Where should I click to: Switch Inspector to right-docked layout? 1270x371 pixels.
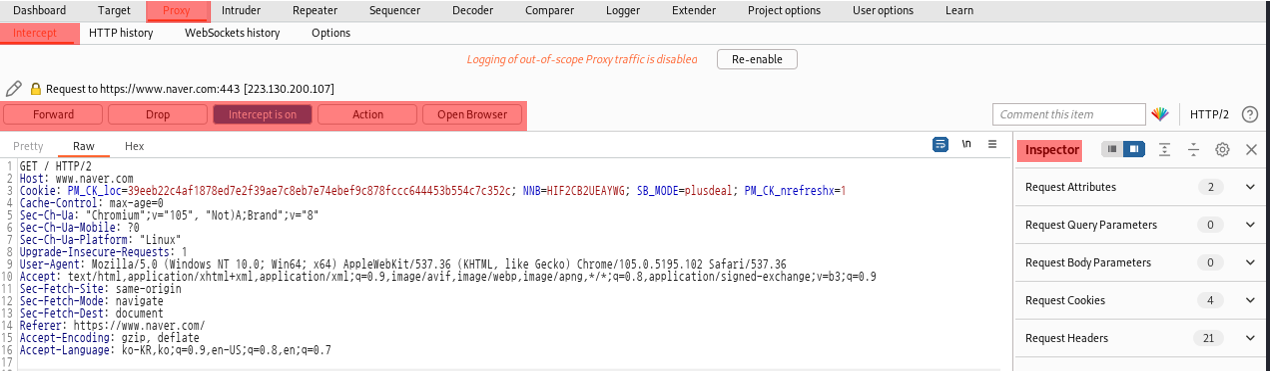tap(1134, 150)
